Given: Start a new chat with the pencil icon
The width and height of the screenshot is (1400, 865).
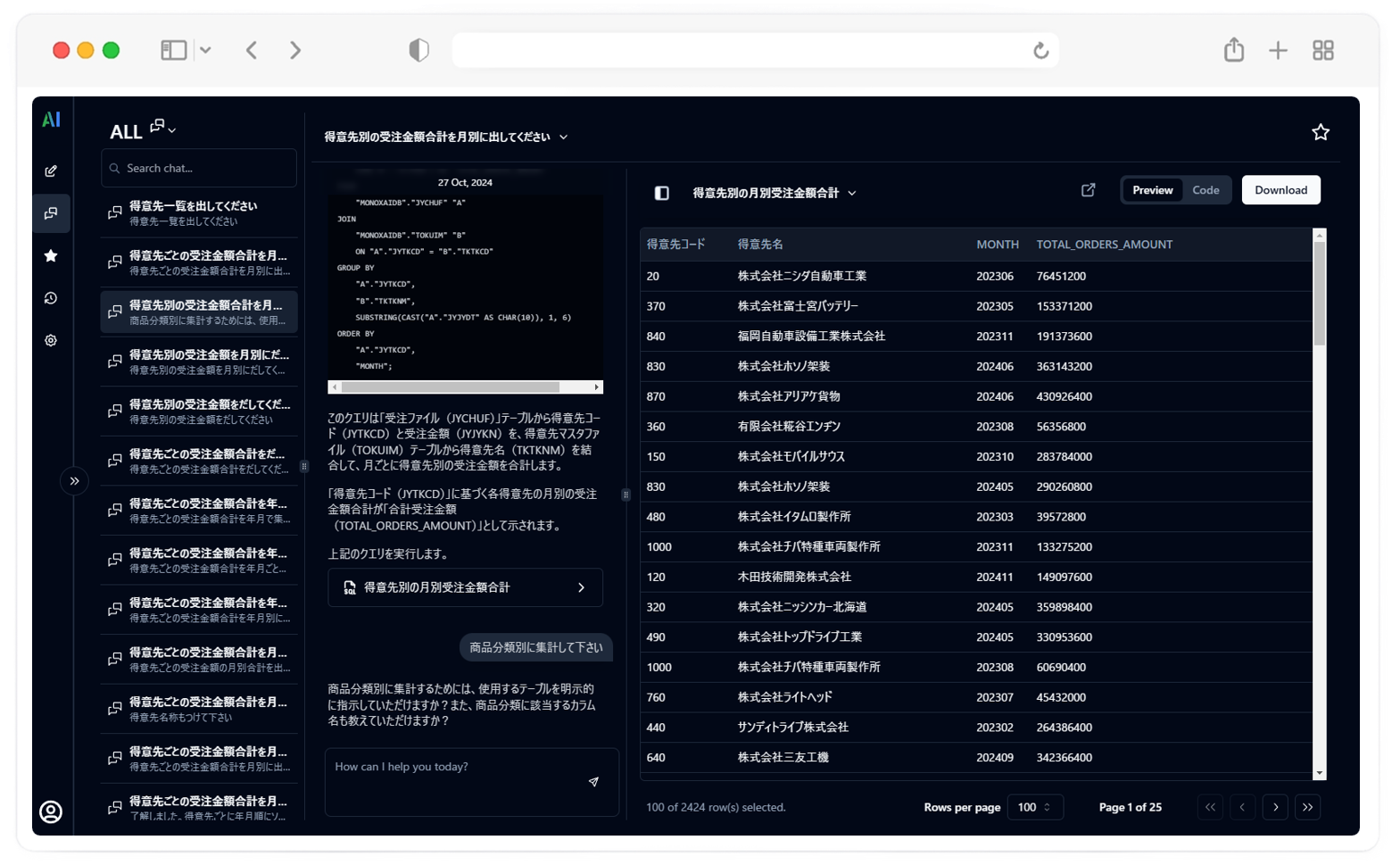Looking at the screenshot, I should point(51,171).
